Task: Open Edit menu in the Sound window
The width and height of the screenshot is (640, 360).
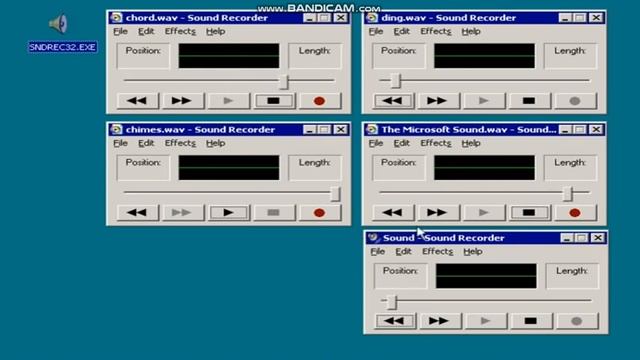Action: (x=403, y=252)
